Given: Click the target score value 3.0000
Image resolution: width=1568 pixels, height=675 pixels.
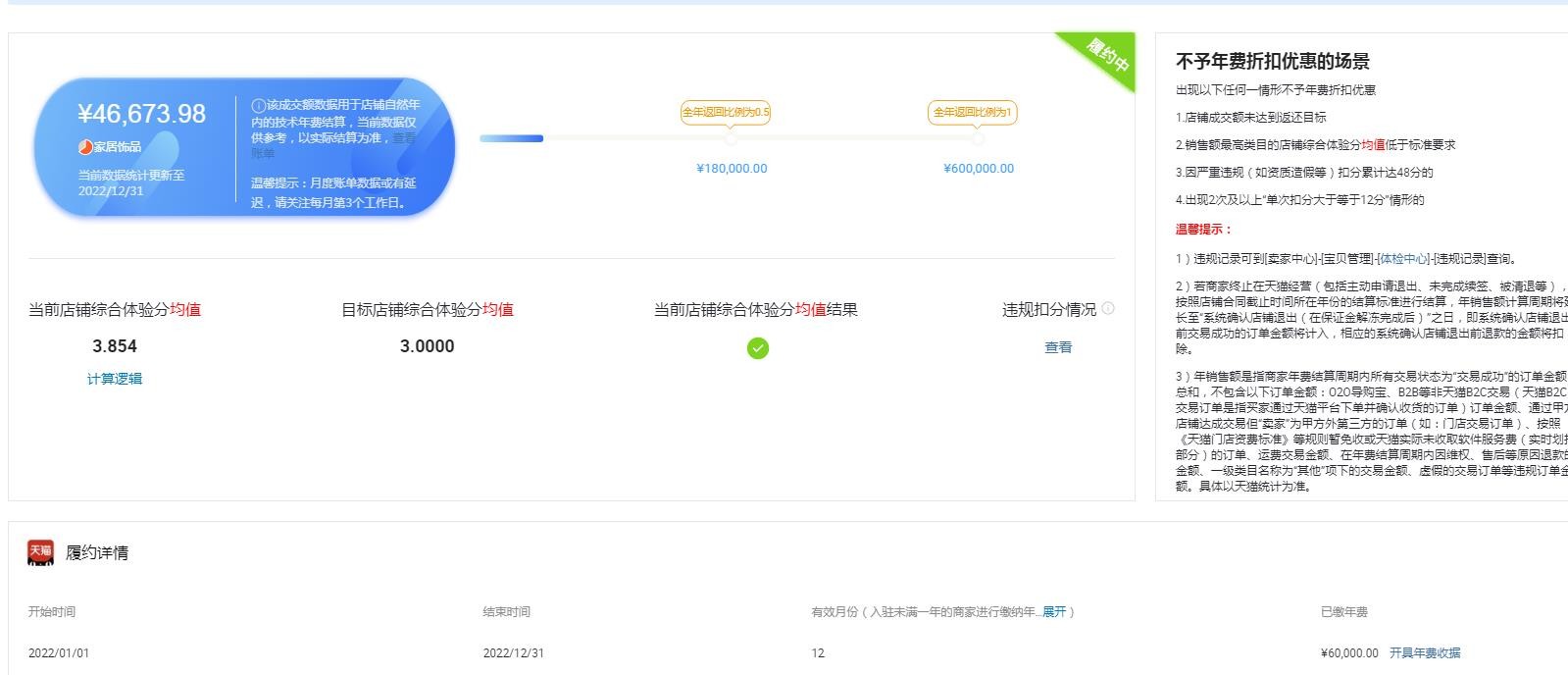Looking at the screenshot, I should point(428,346).
